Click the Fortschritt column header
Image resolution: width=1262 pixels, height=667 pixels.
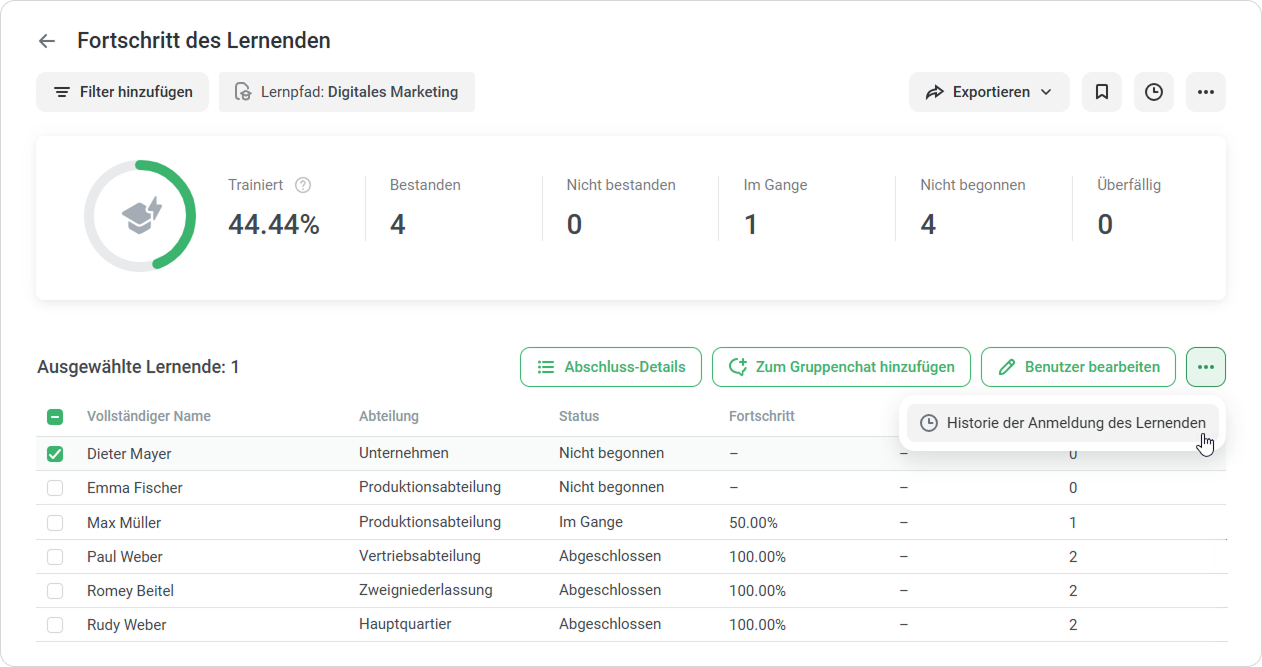(x=762, y=416)
